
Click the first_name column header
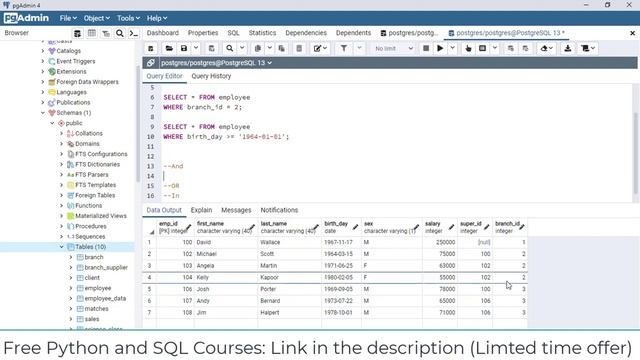click(x=226, y=227)
